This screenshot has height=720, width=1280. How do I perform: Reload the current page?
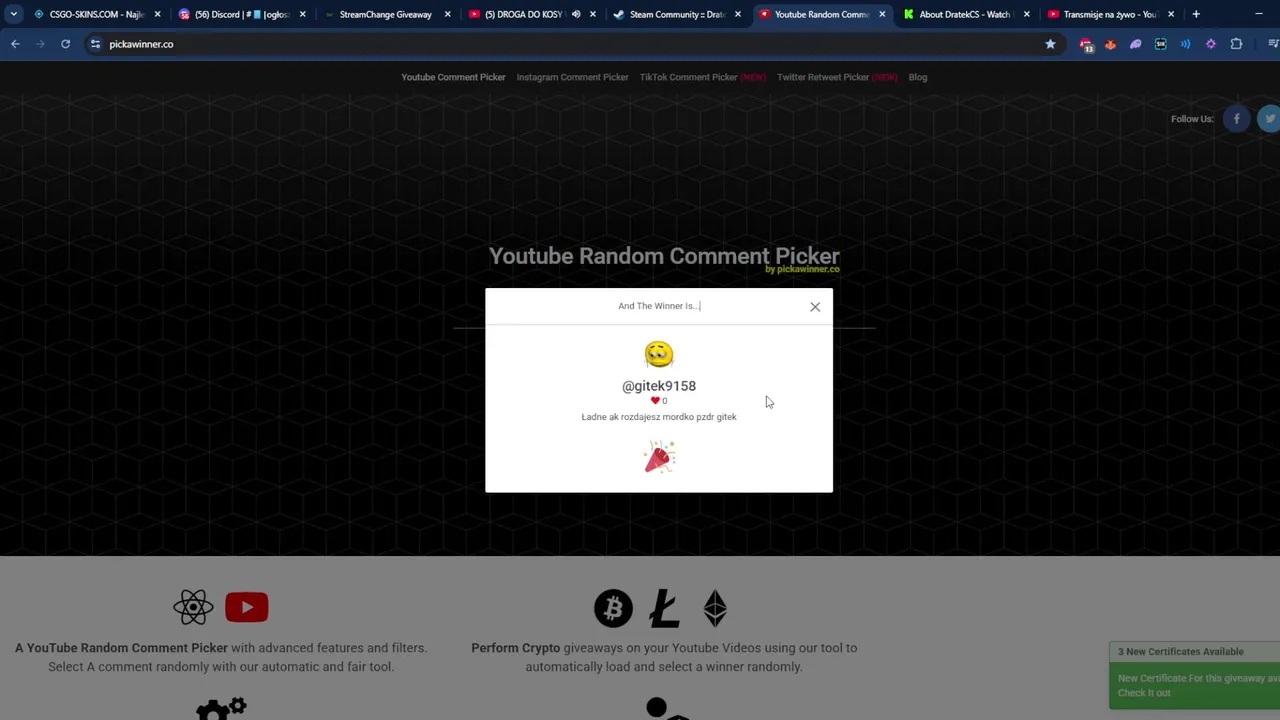coord(65,44)
